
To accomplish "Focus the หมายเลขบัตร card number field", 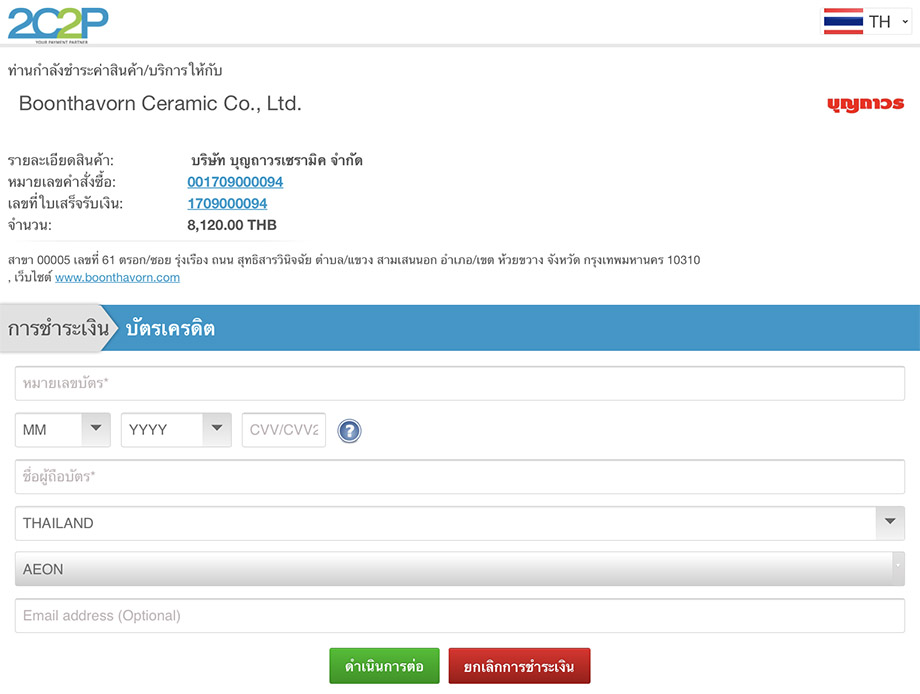I will 459,383.
